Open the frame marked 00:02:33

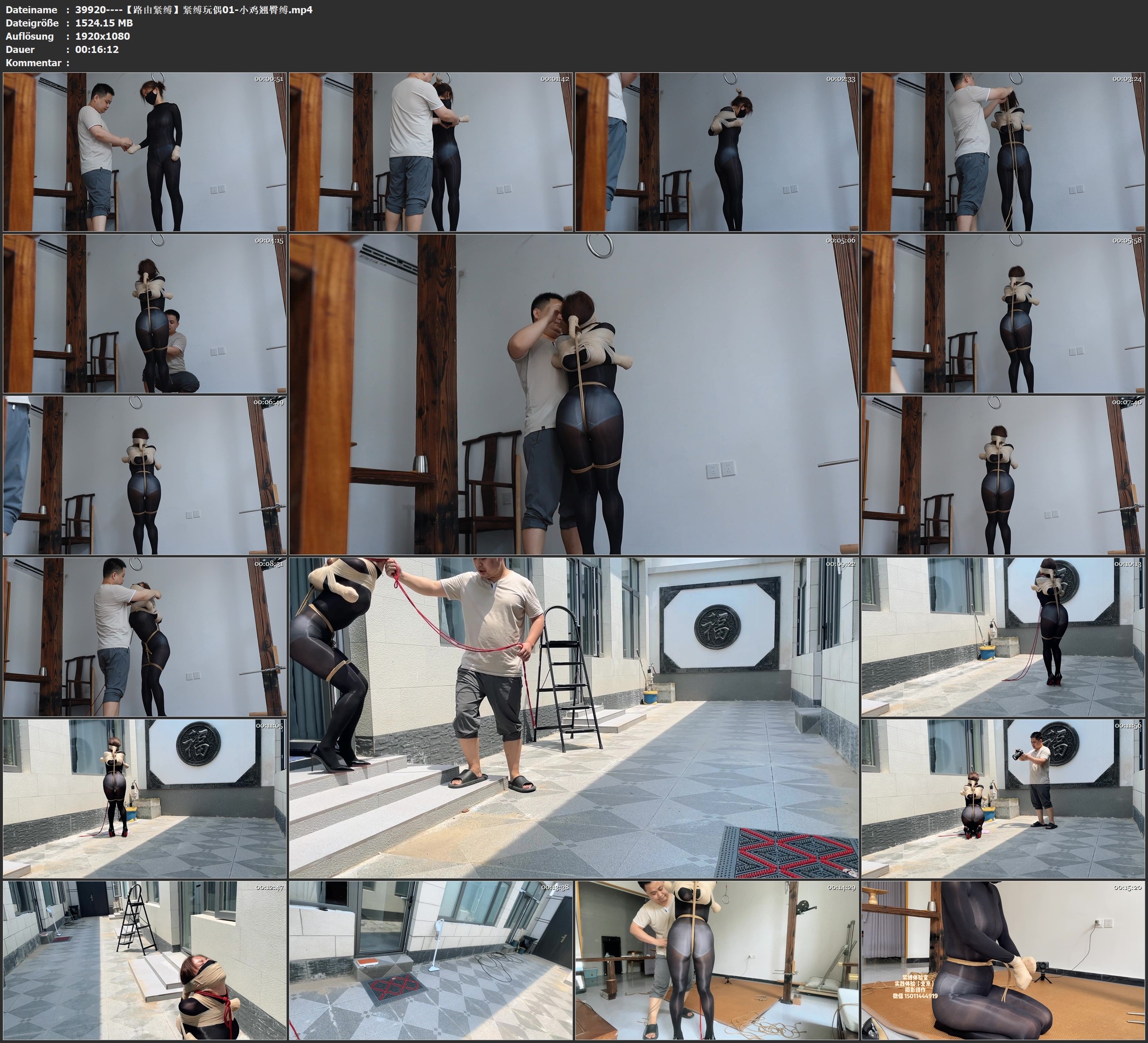(x=717, y=151)
